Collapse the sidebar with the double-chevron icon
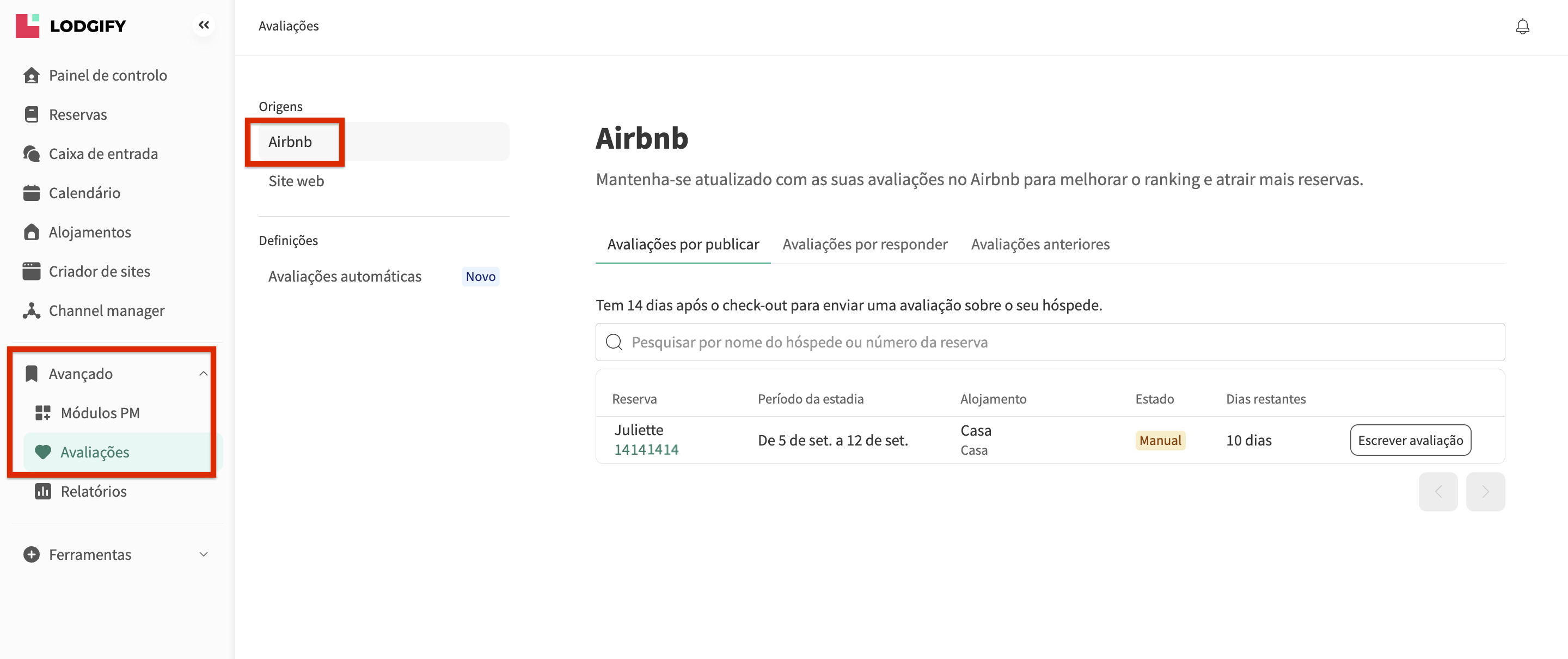 [204, 25]
